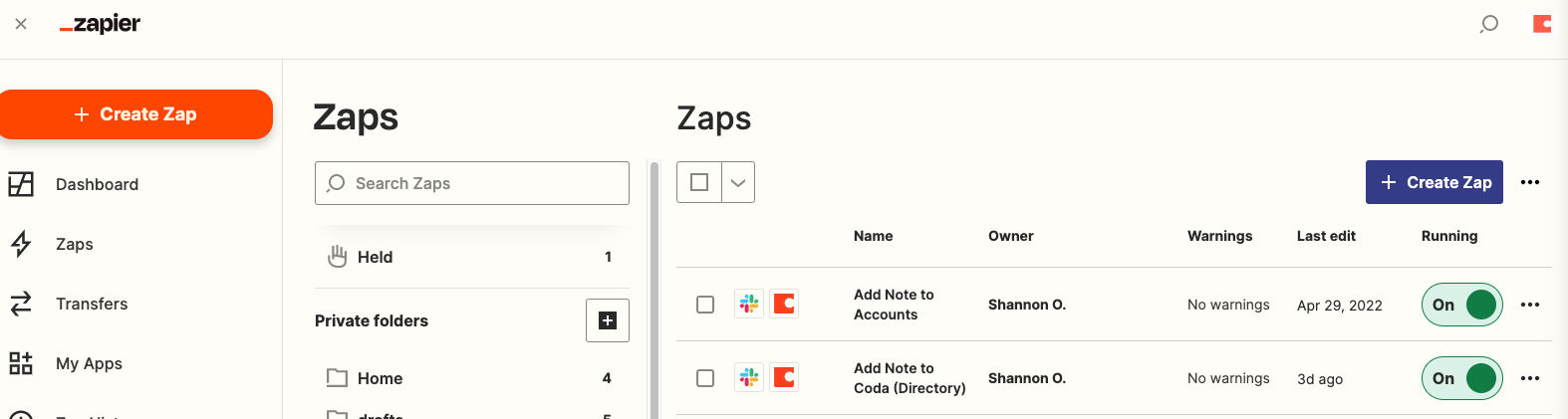The height and width of the screenshot is (419, 1568).
Task: Click the search magnifier icon in header
Action: point(1489,24)
